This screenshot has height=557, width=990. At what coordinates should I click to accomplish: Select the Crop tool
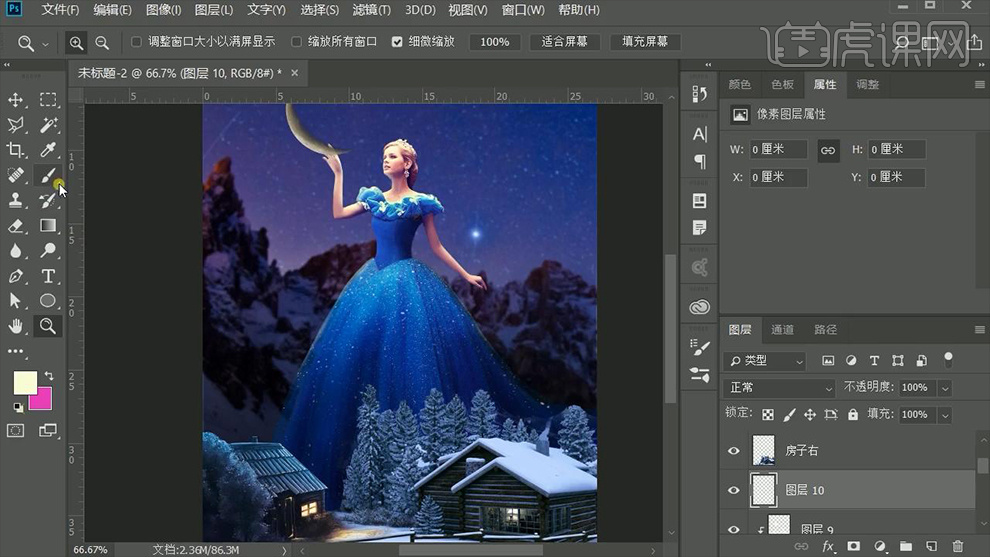[16, 150]
